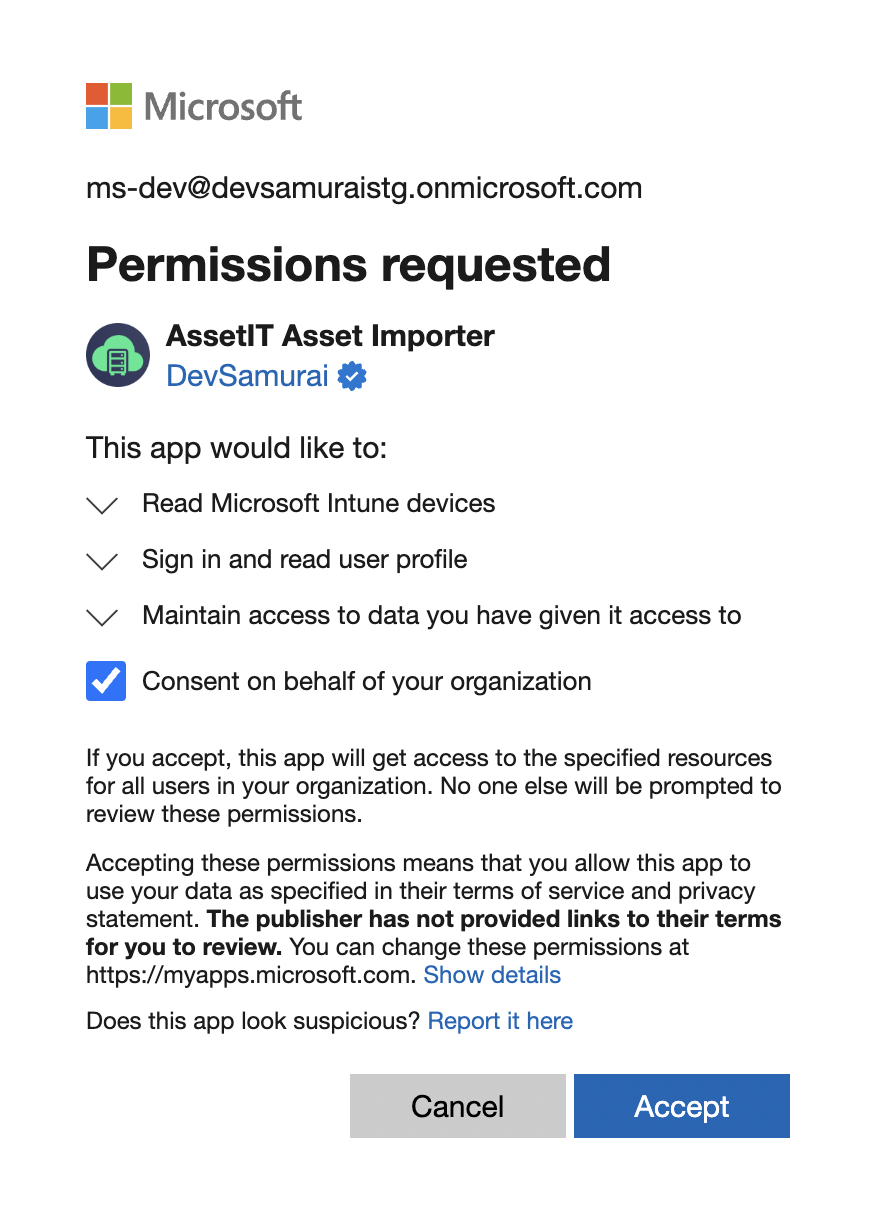Click the blue verified publisher badge
This screenshot has width=876, height=1208.
click(352, 377)
